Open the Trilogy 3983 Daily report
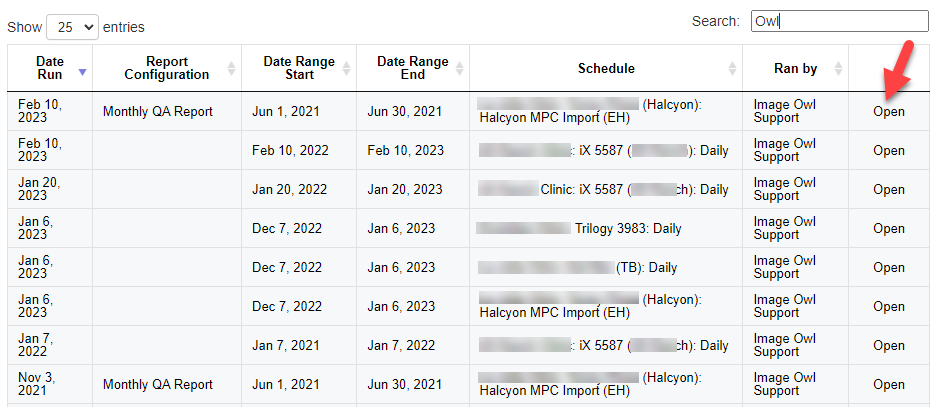The width and height of the screenshot is (935, 407). click(x=888, y=229)
